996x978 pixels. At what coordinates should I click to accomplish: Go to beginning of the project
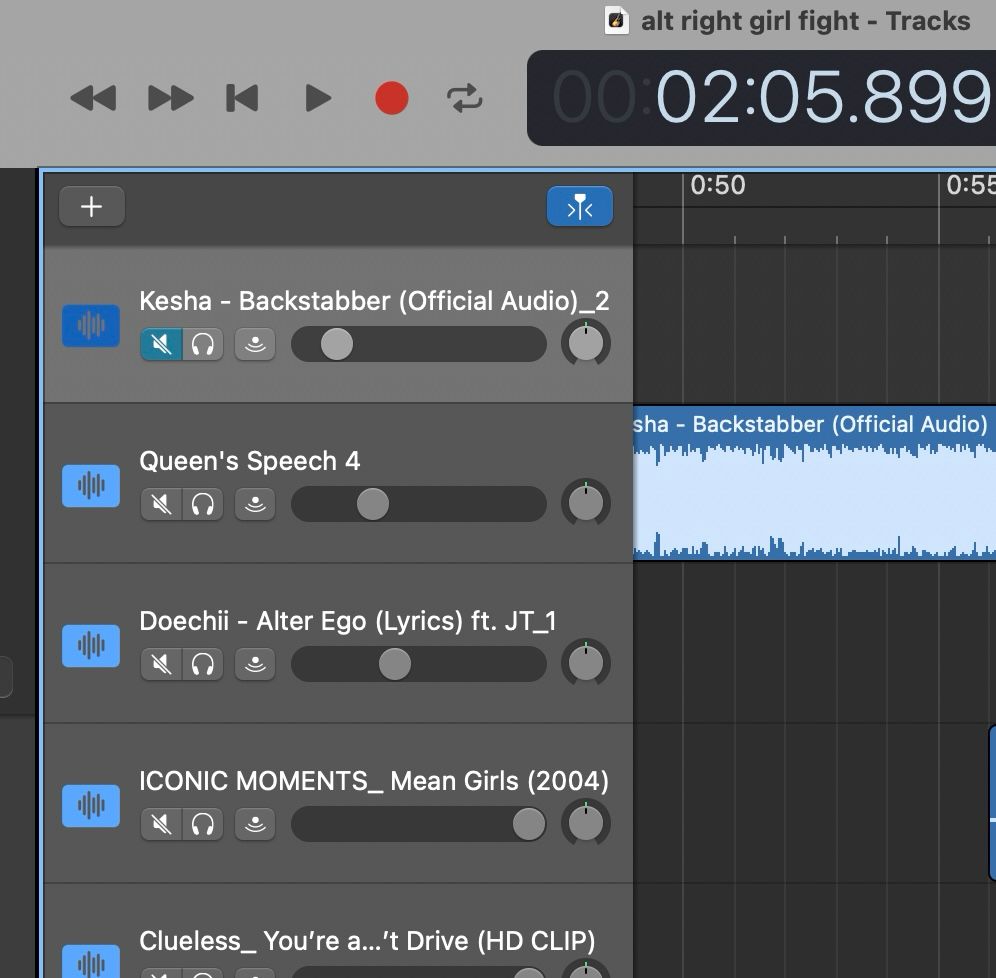tap(242, 98)
